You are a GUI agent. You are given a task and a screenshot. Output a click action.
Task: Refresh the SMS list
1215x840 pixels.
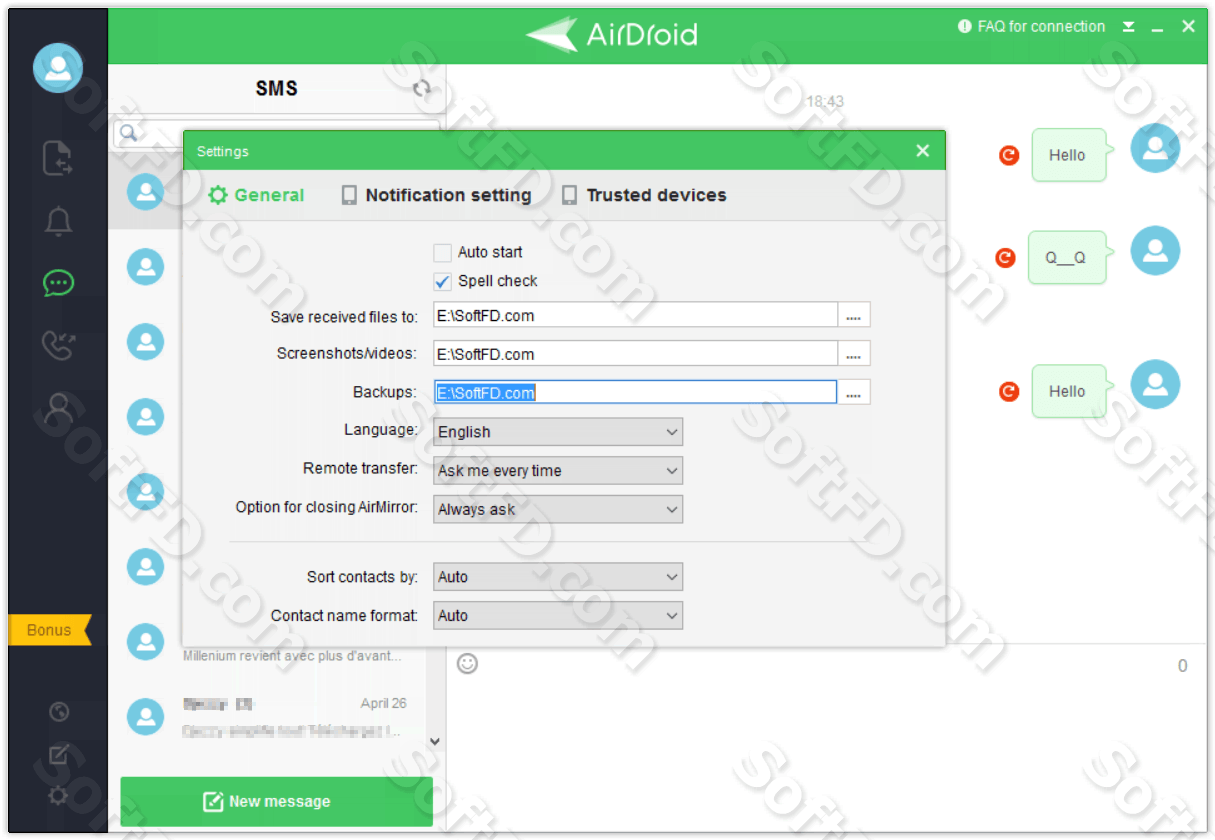[x=422, y=89]
